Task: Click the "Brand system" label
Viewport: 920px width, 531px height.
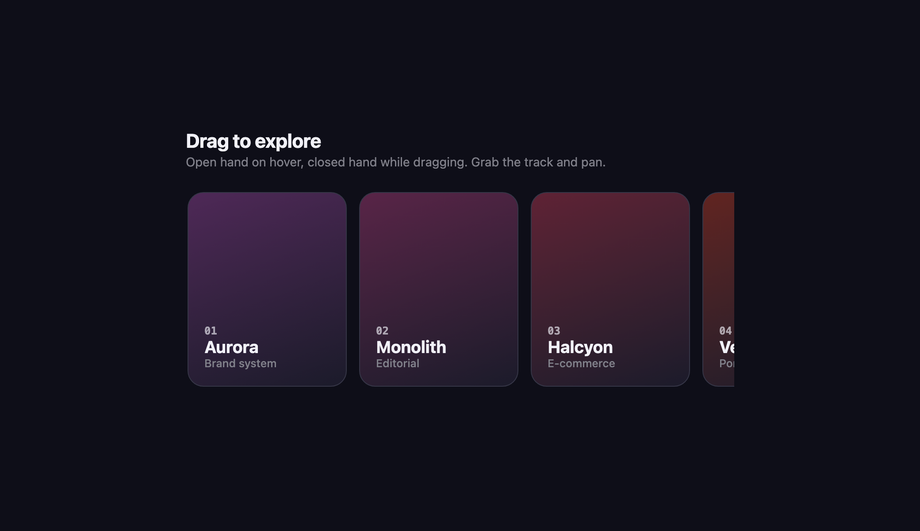Action: click(240, 364)
